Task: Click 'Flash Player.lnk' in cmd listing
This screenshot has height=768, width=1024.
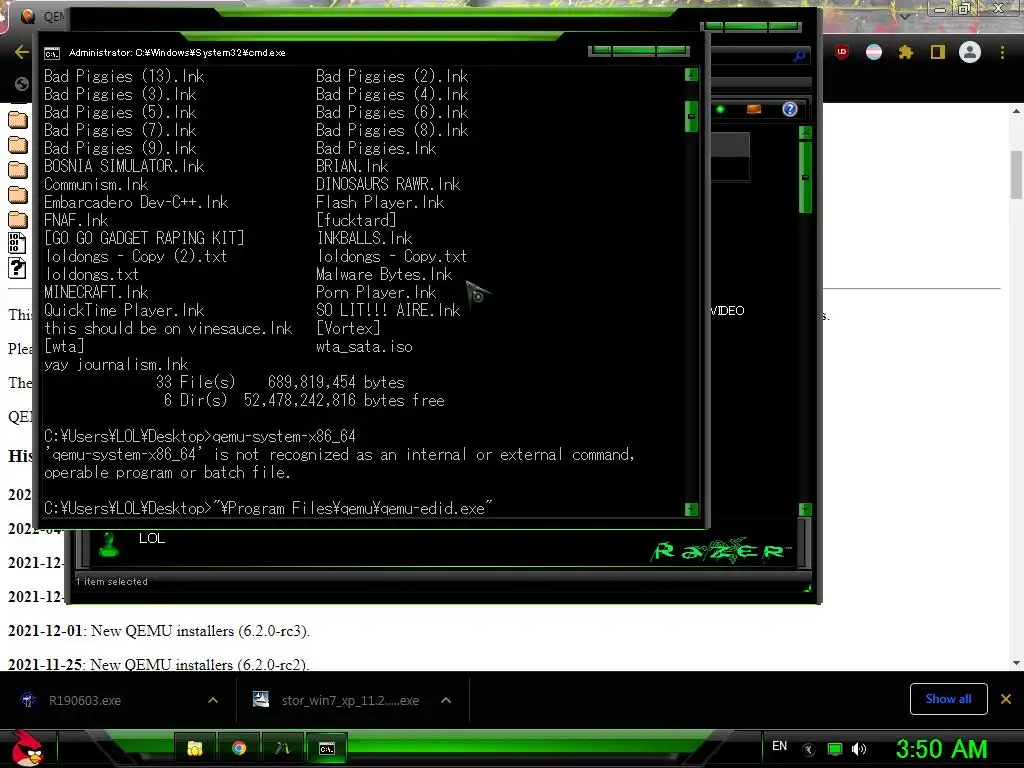Action: coord(380,202)
